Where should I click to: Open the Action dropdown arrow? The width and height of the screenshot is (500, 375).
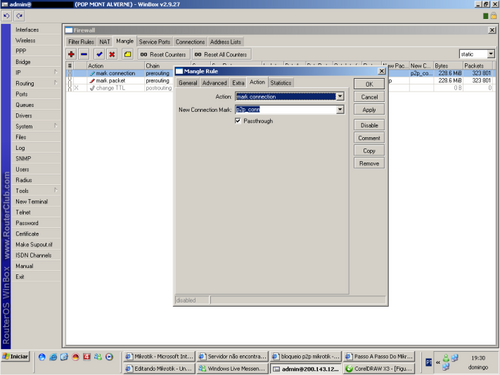[340, 96]
